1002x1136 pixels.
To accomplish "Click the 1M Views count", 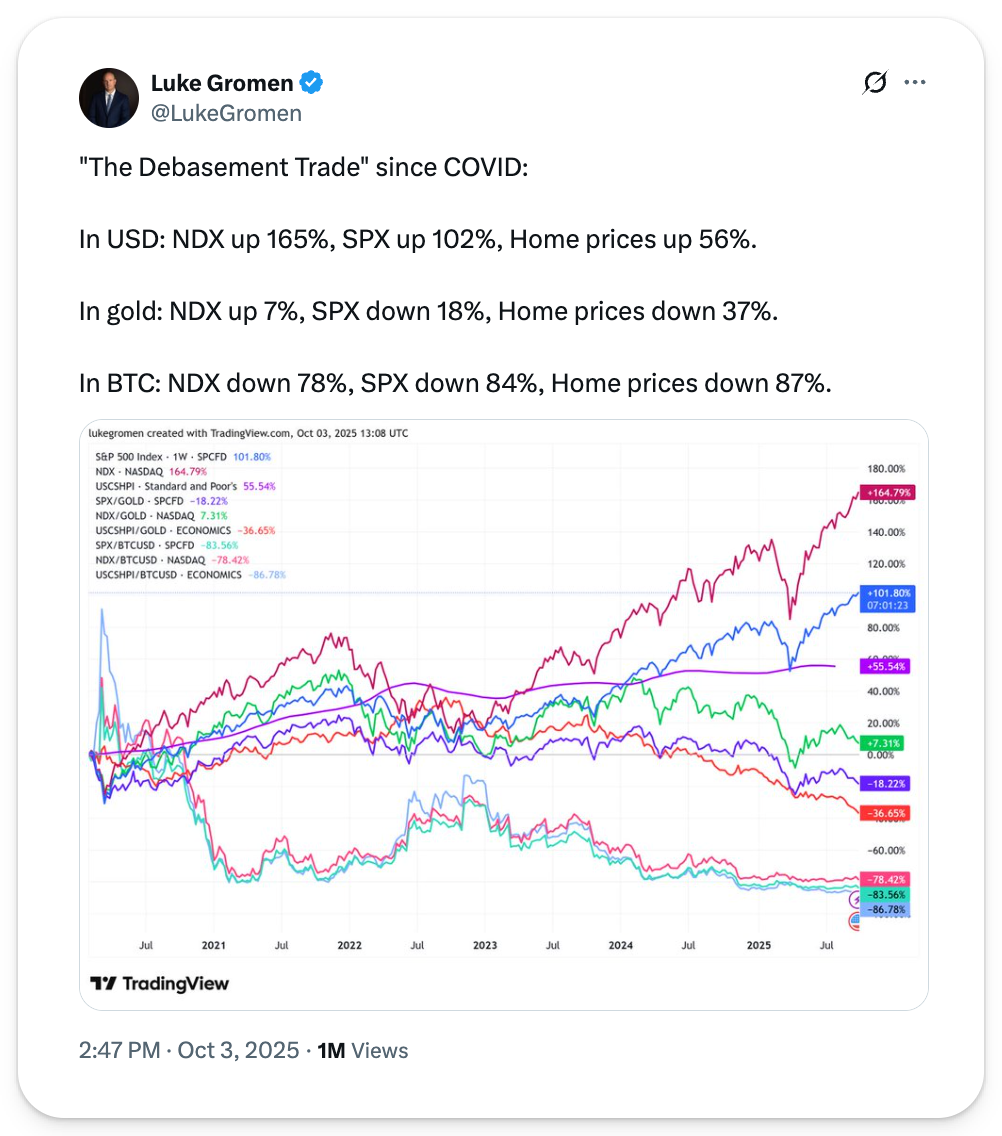I will (x=362, y=1050).
